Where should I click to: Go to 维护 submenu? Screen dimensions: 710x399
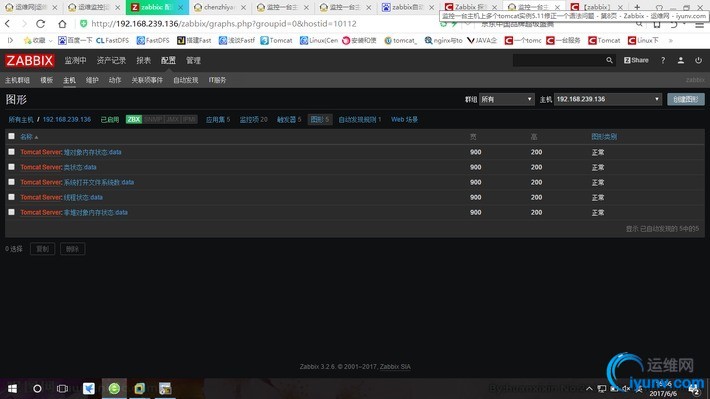coord(92,80)
